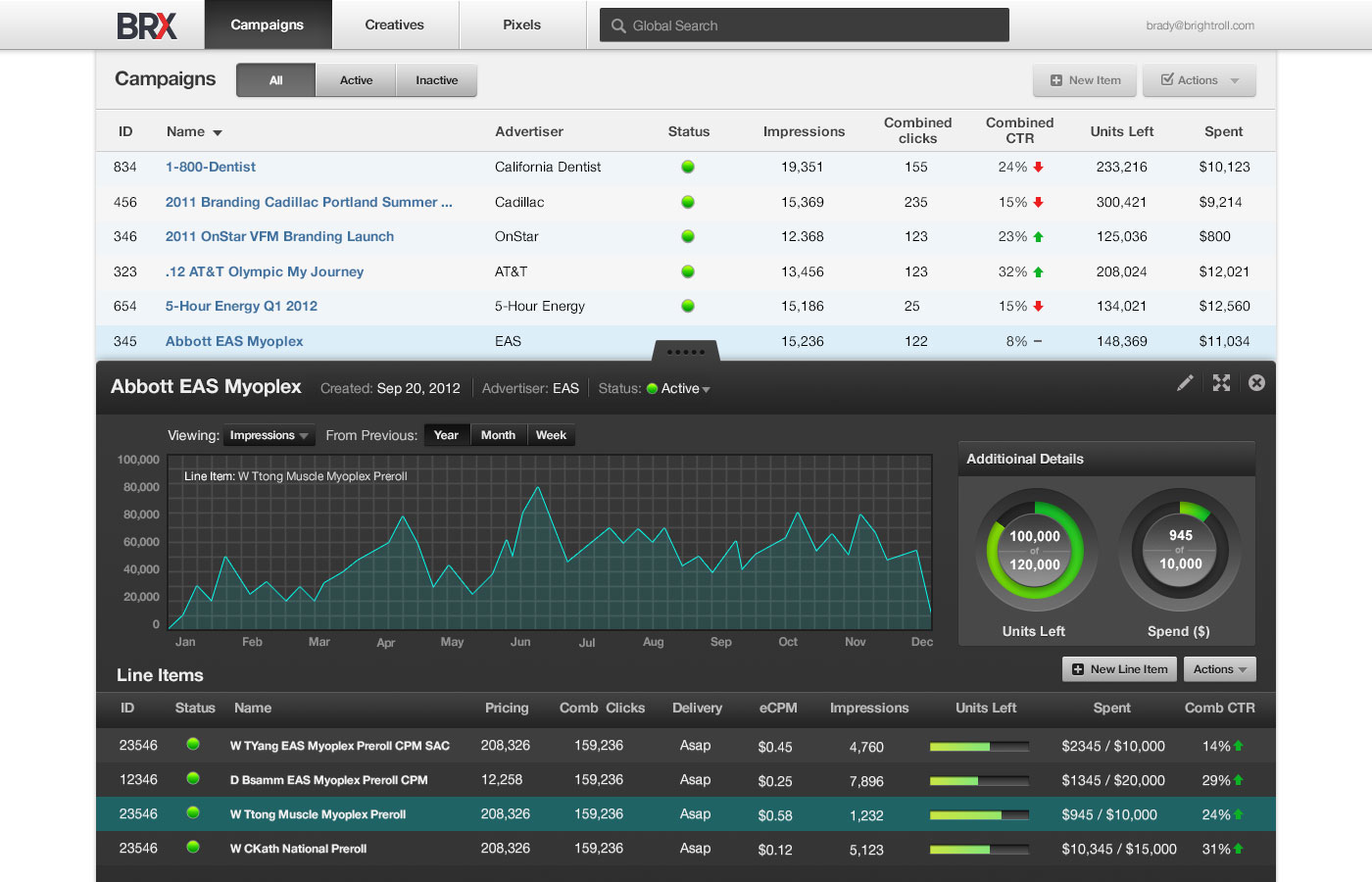Select the Abbott EAS Myoplex row
The width and height of the screenshot is (1372, 882).
pos(686,341)
